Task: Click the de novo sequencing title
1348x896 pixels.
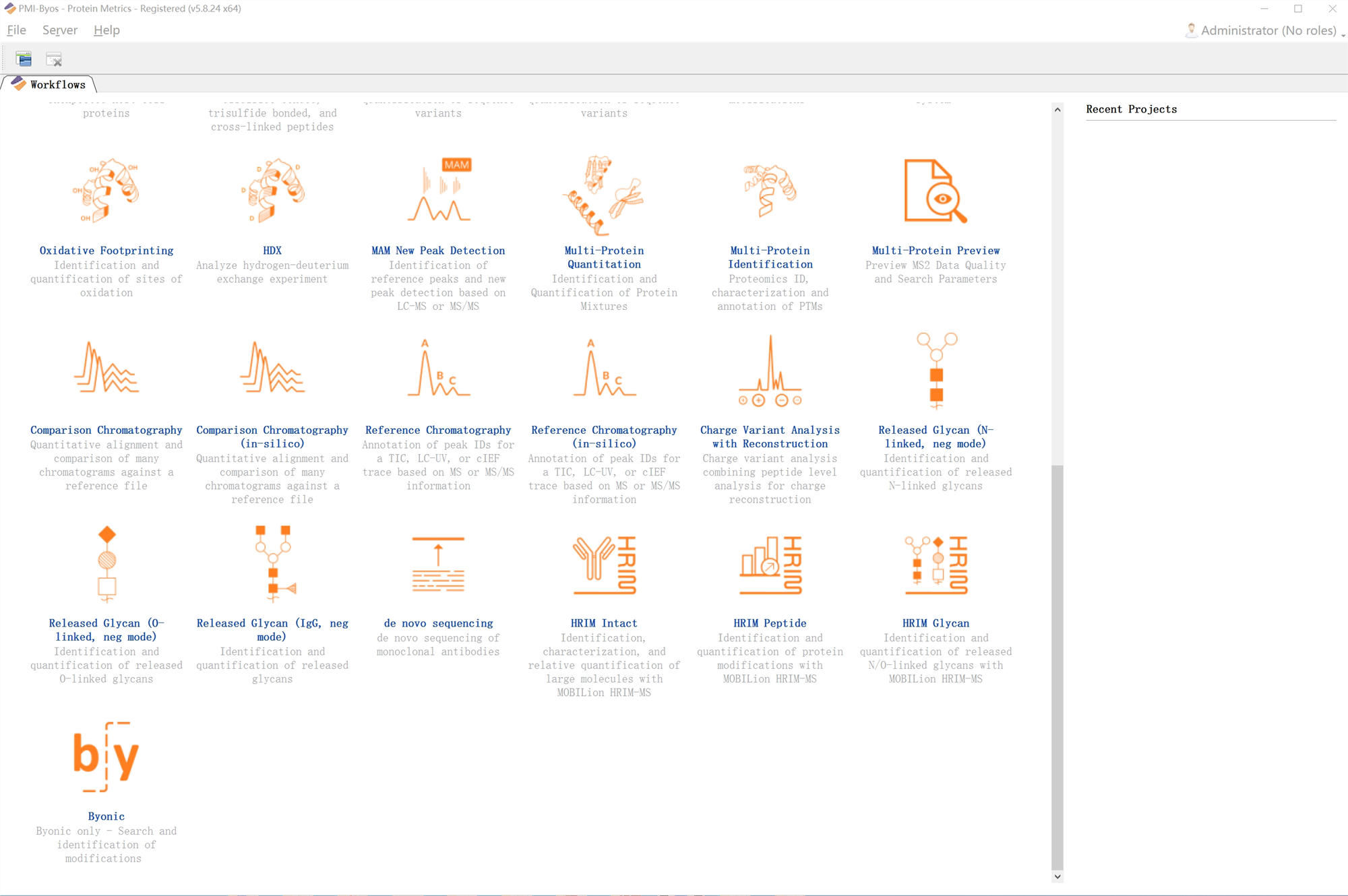Action: (x=438, y=623)
